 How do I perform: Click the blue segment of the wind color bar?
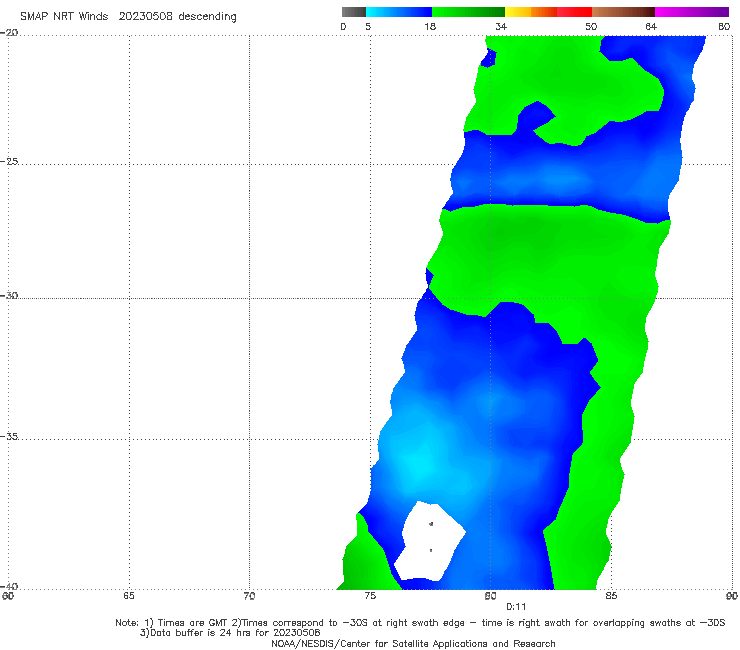[399, 12]
